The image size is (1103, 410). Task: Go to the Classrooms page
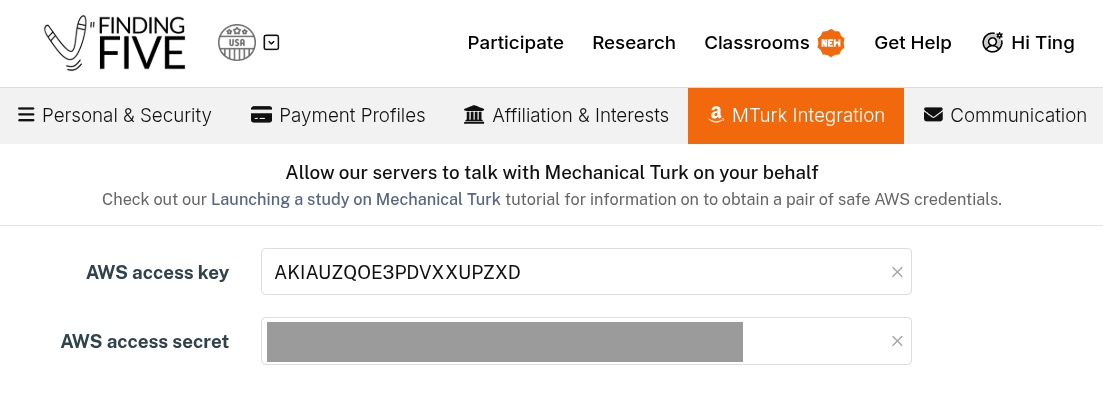pyautogui.click(x=756, y=43)
